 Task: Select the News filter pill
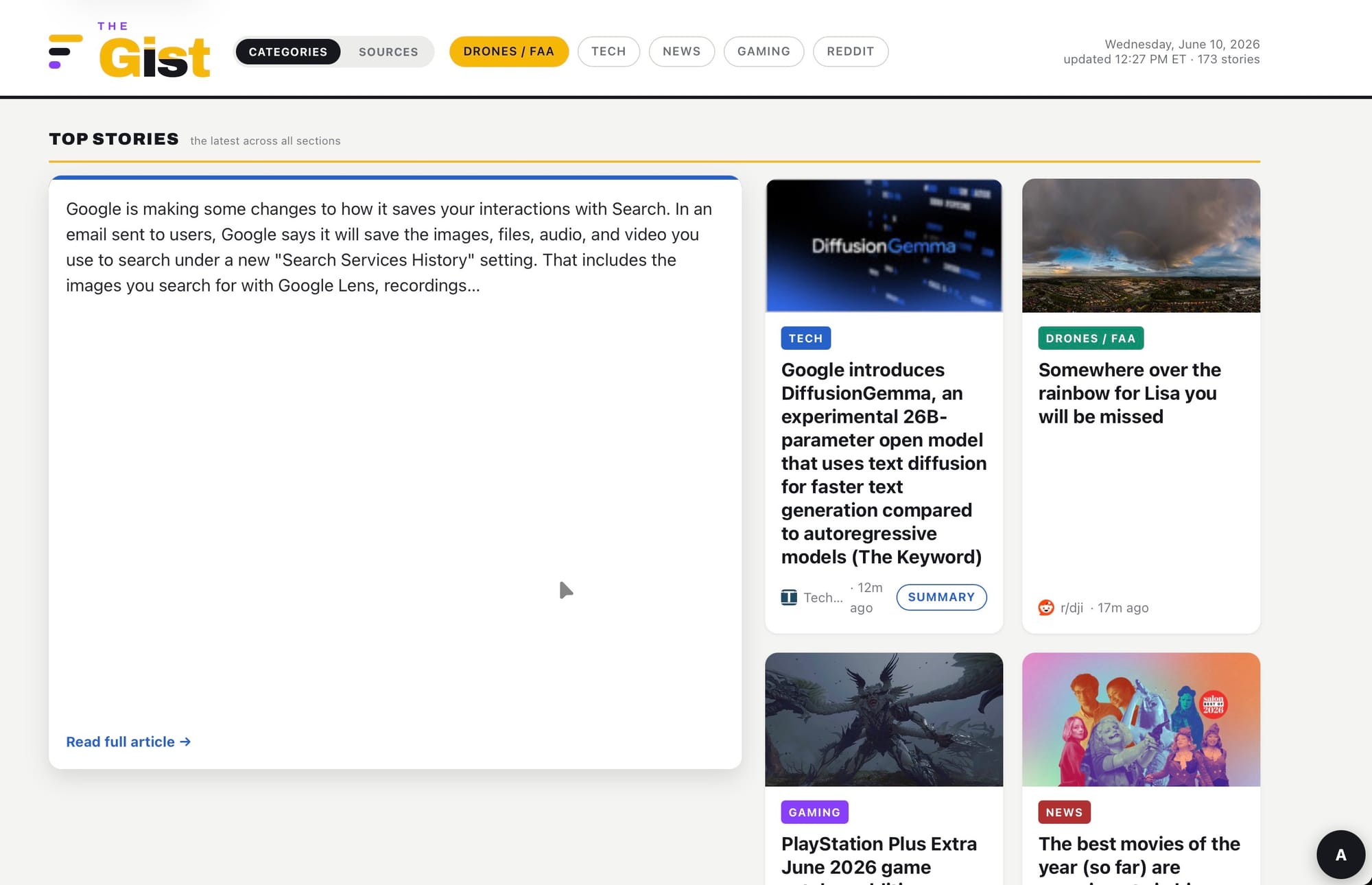pos(682,51)
